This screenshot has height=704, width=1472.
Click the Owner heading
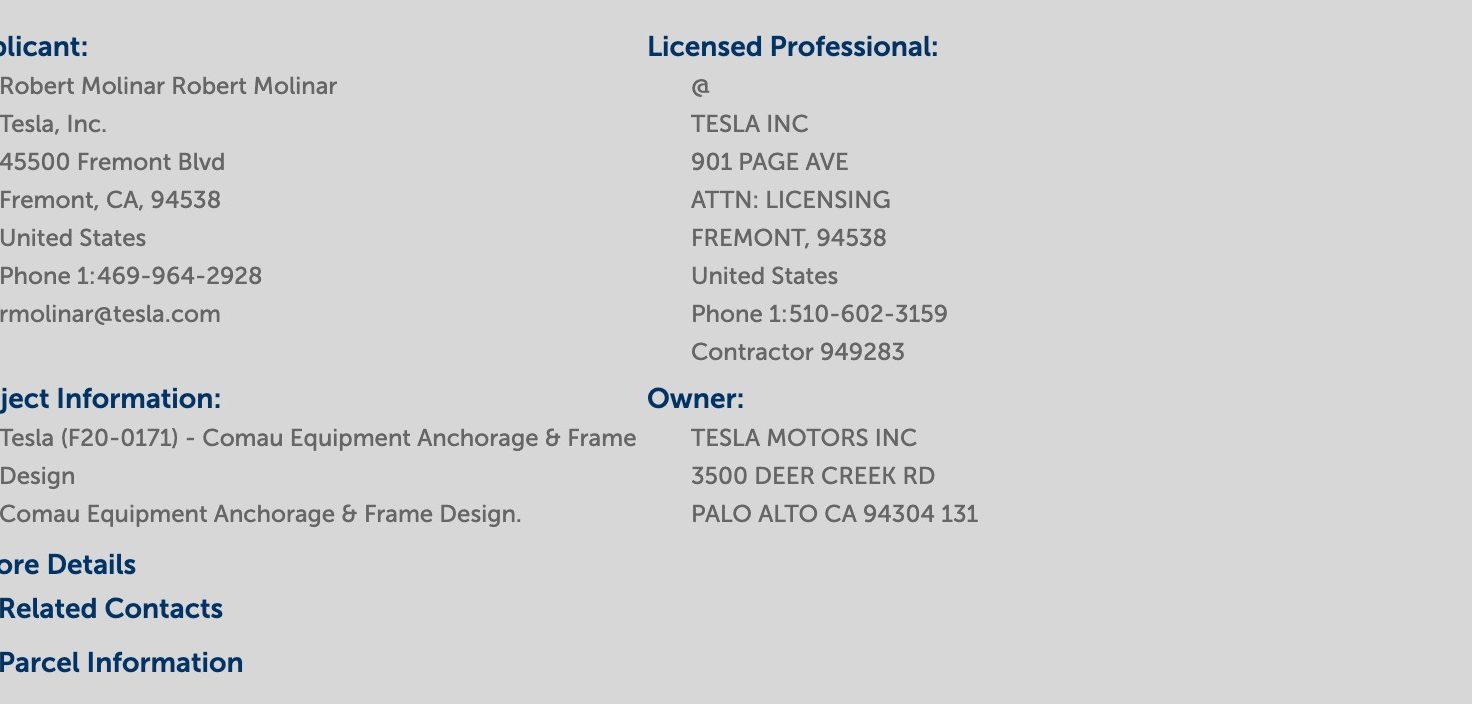[x=696, y=399]
